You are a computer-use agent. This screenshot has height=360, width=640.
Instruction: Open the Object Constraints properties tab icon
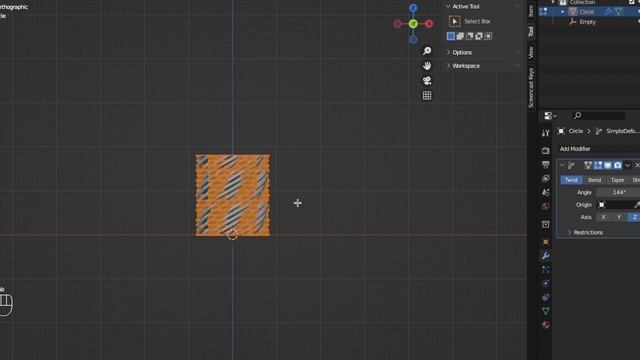click(545, 297)
